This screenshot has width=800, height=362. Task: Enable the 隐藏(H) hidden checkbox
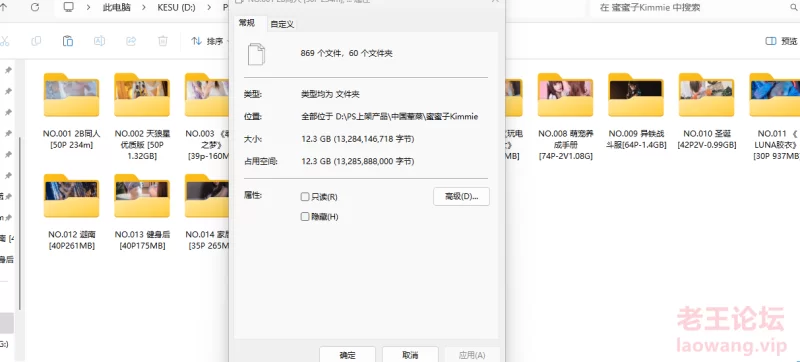click(x=319, y=217)
